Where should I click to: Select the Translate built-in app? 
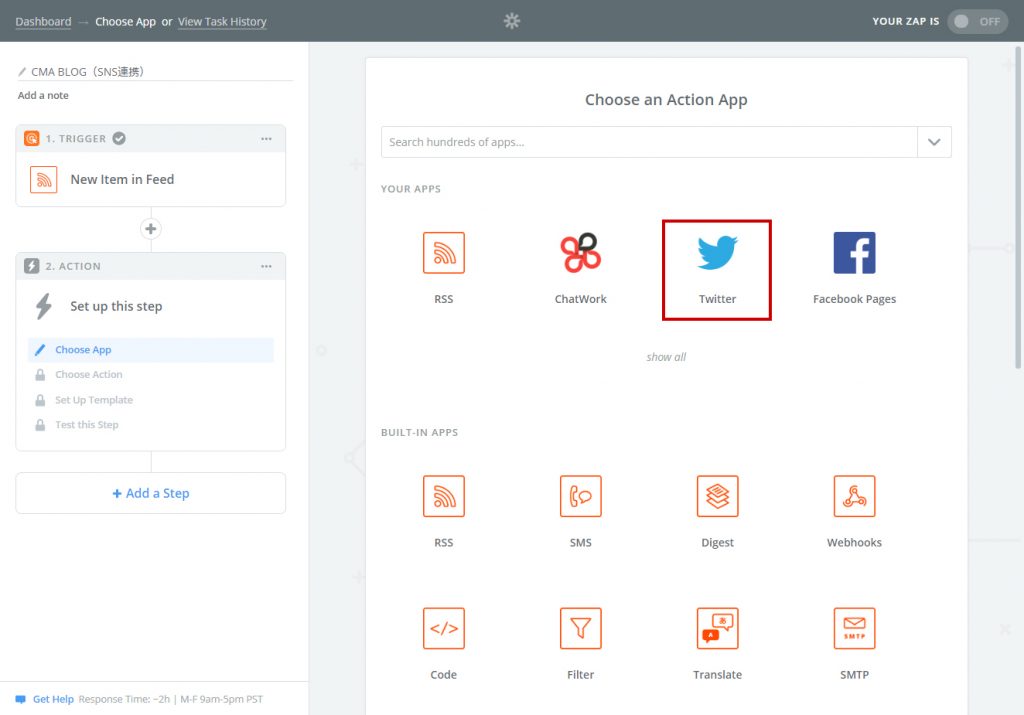pos(717,628)
